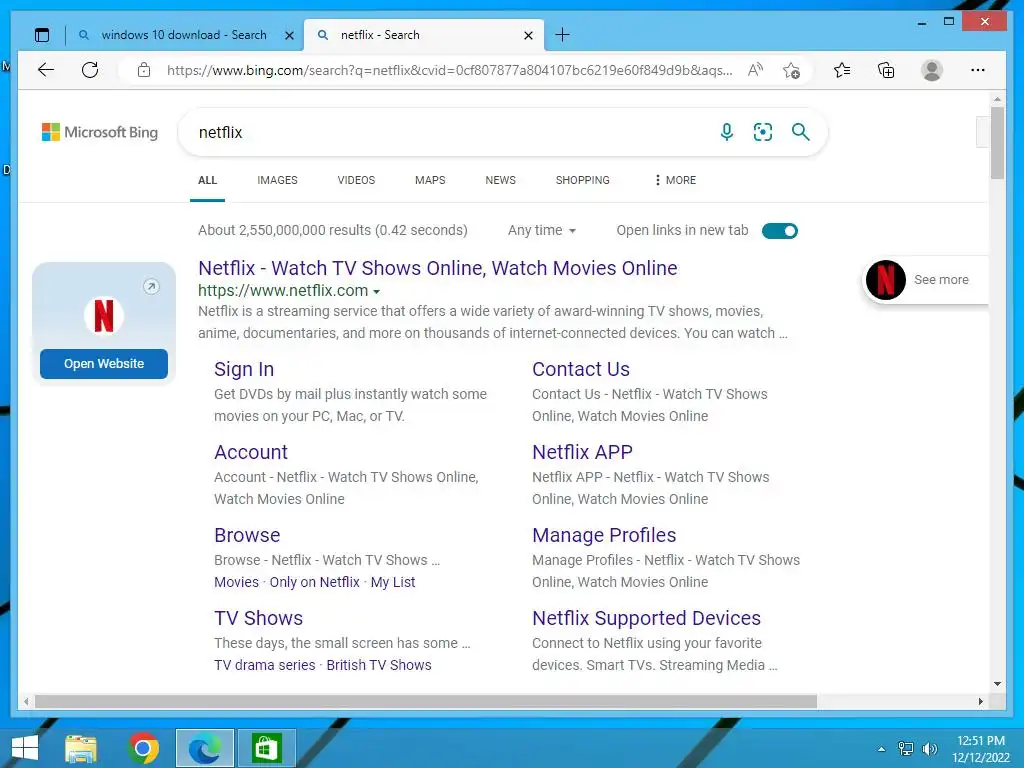Add this page to favorites star icon
Screen dimensions: 1024x768
point(792,70)
